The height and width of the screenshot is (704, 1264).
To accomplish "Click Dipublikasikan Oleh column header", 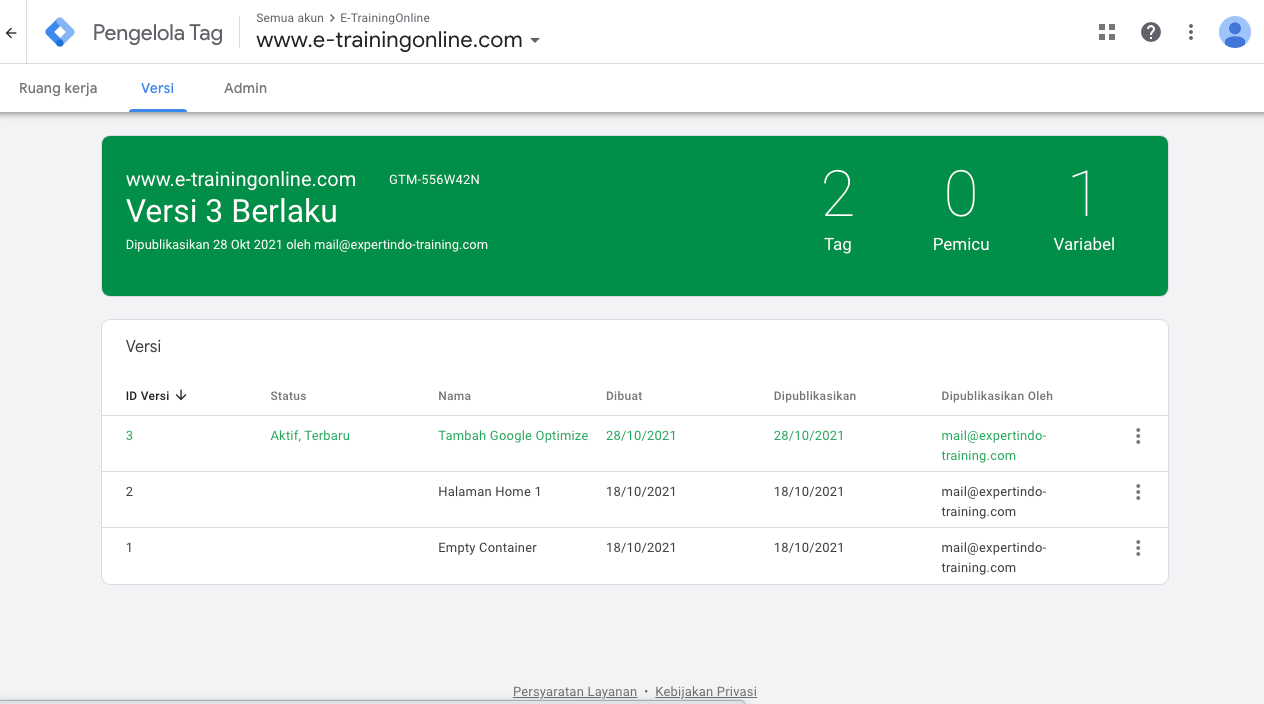I will click(x=997, y=396).
